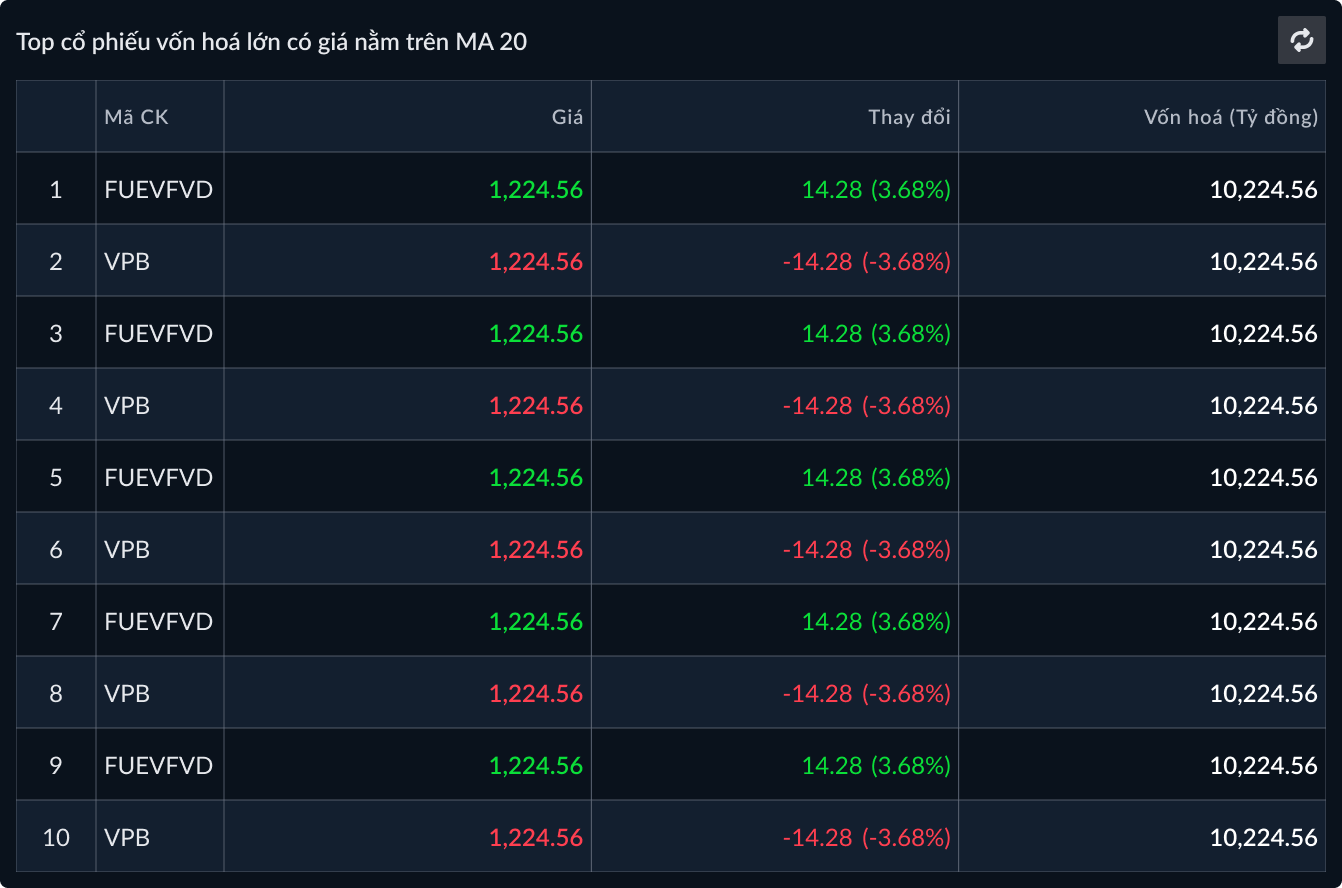This screenshot has height=888, width=1342.
Task: Click the market cap value in row 5
Action: 1263,477
